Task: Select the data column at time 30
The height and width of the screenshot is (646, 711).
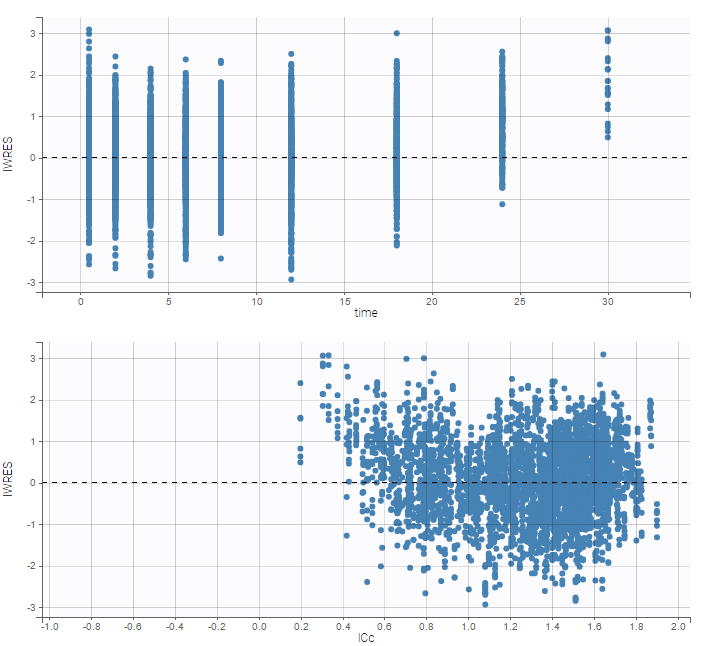Action: 607,85
